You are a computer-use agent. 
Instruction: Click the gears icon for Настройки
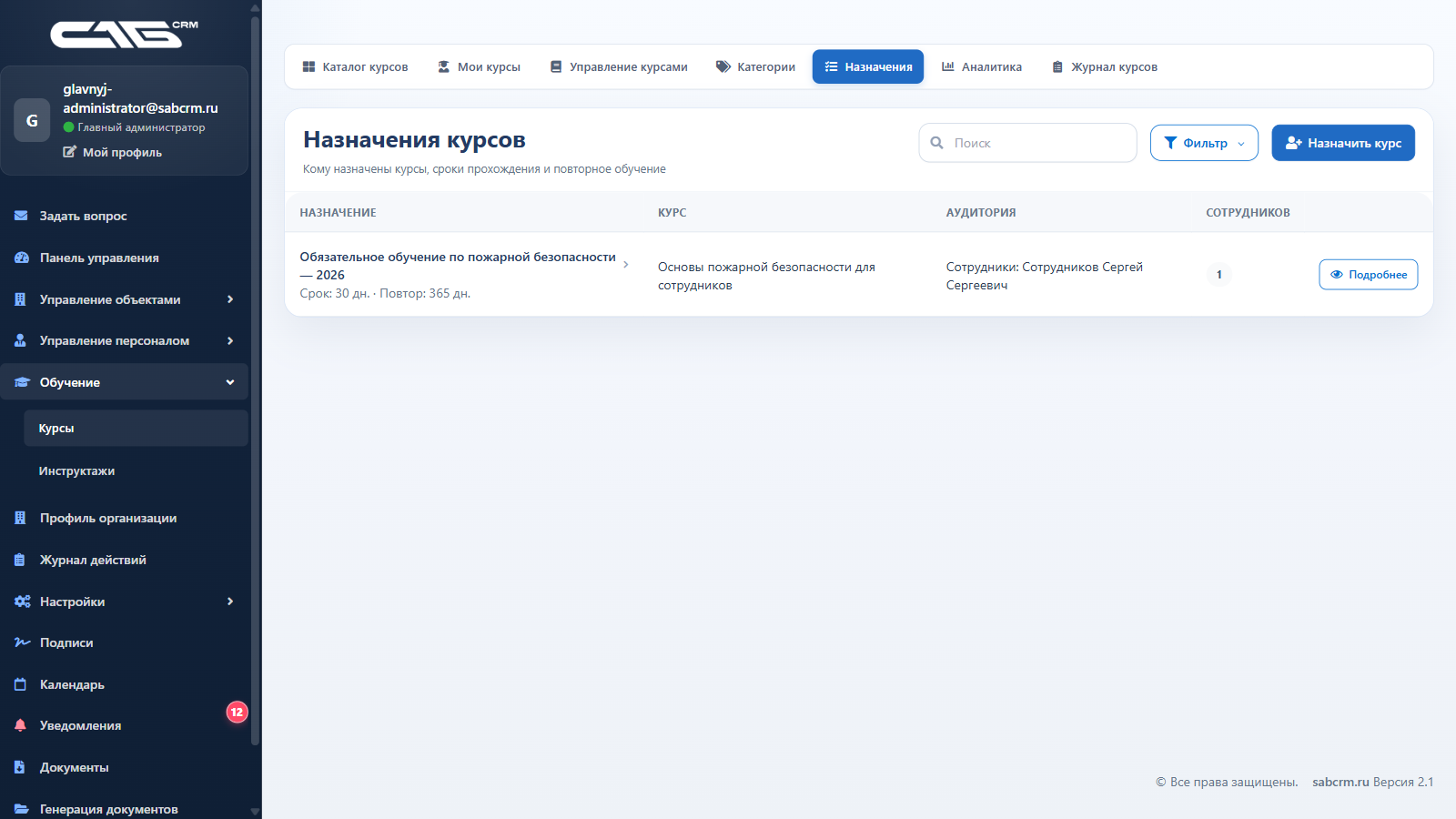tap(22, 602)
